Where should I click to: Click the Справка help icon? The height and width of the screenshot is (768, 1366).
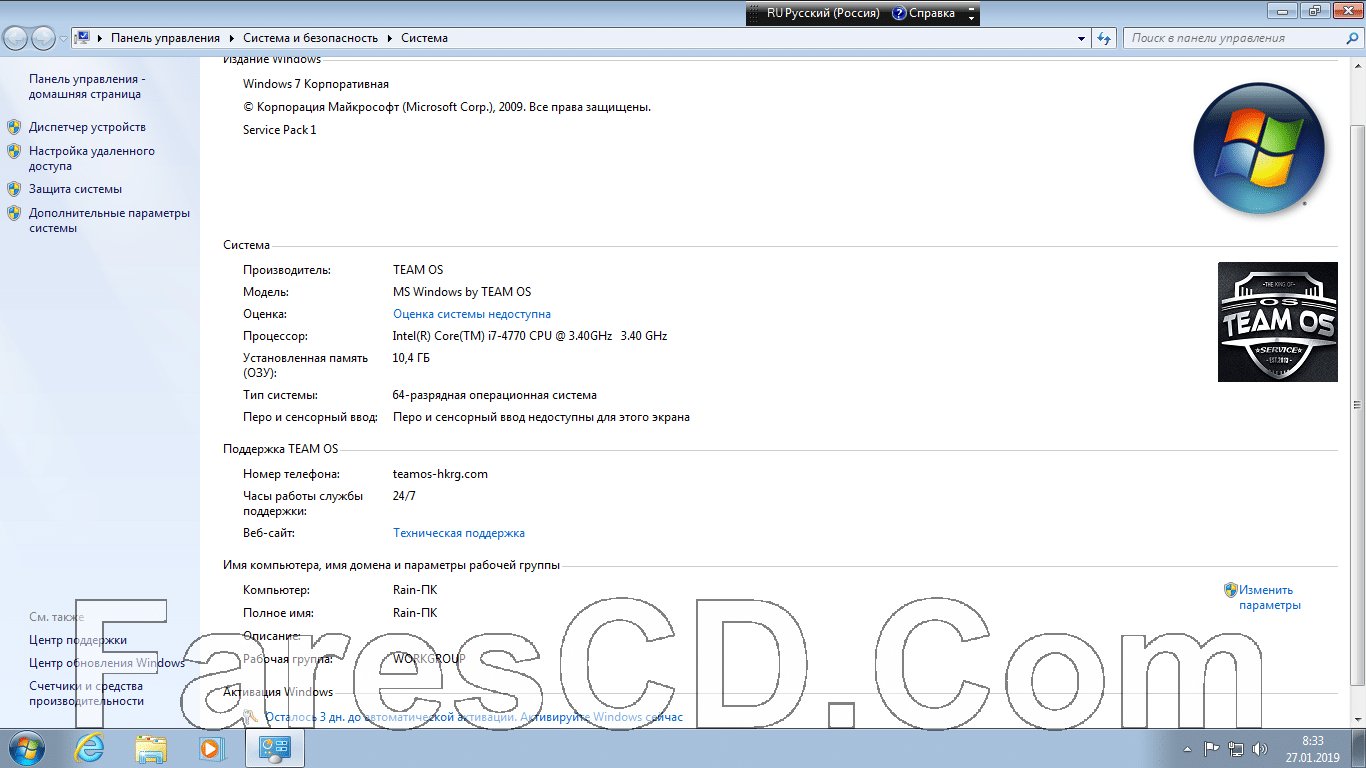[x=899, y=13]
